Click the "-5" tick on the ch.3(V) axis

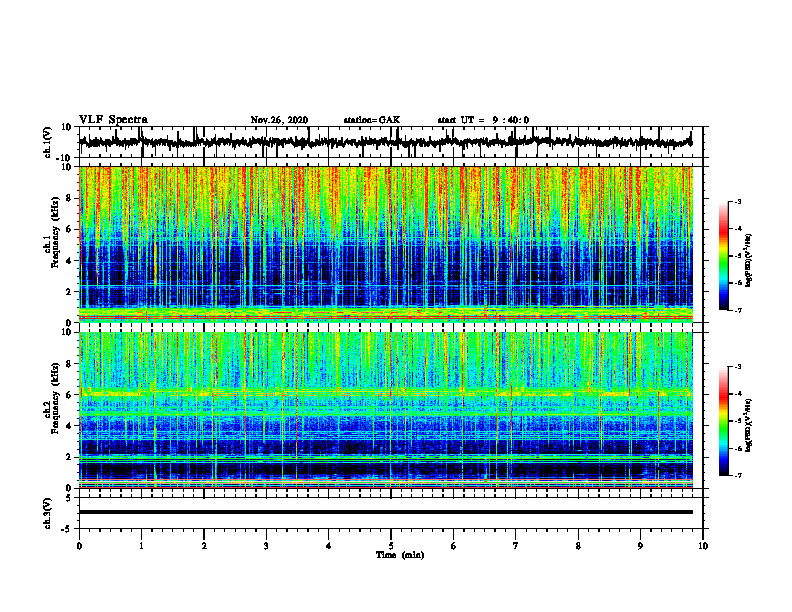click(67, 529)
